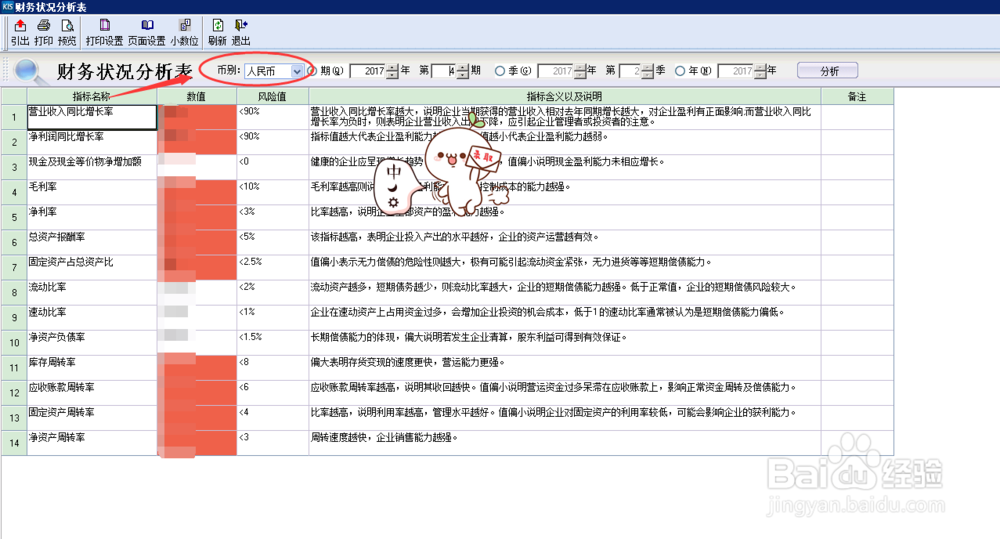The image size is (1000, 539).
Task: Select the 年 year radio button
Action: click(680, 71)
